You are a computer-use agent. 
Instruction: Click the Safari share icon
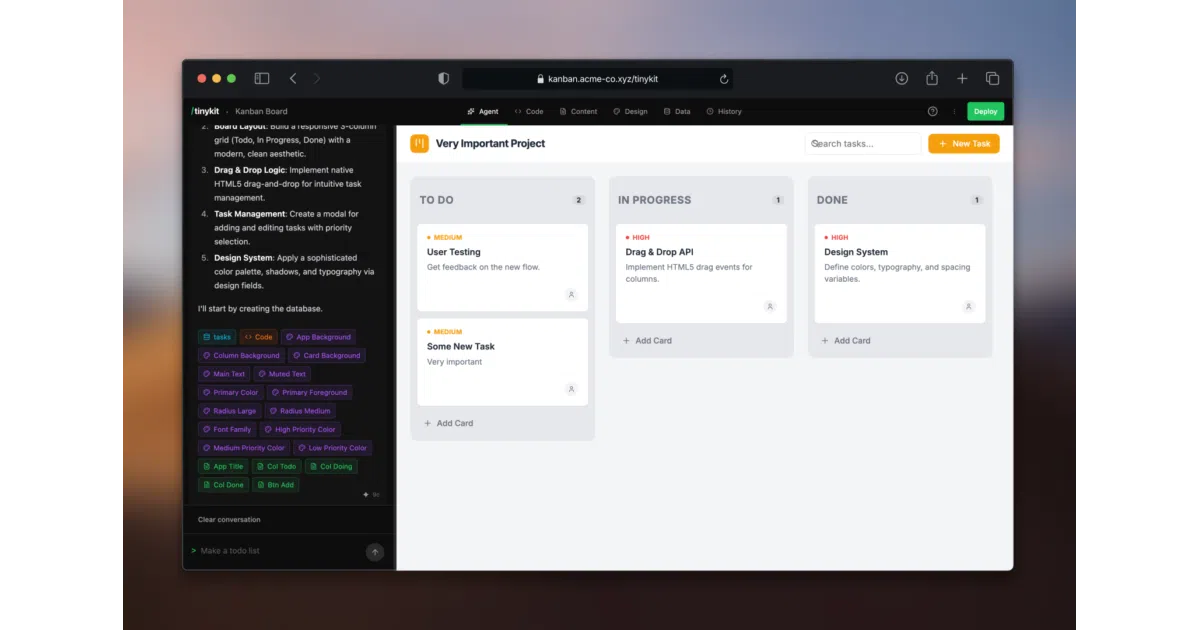coord(932,78)
